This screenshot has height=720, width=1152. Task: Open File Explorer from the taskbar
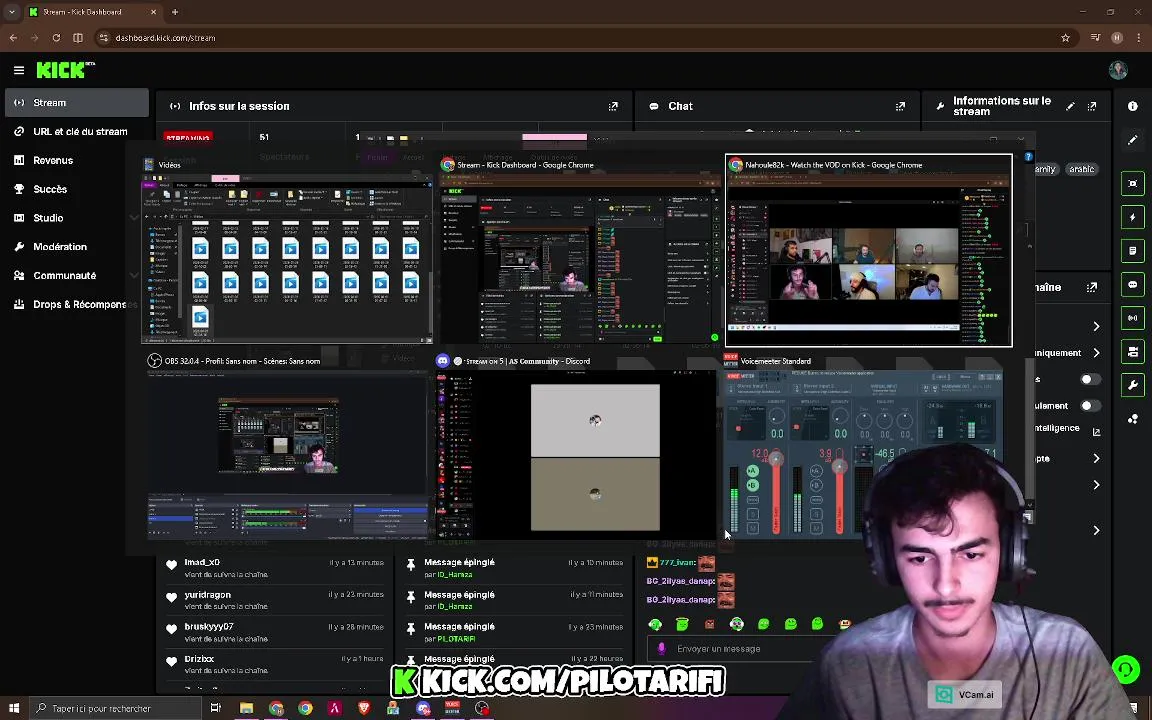pos(246,708)
